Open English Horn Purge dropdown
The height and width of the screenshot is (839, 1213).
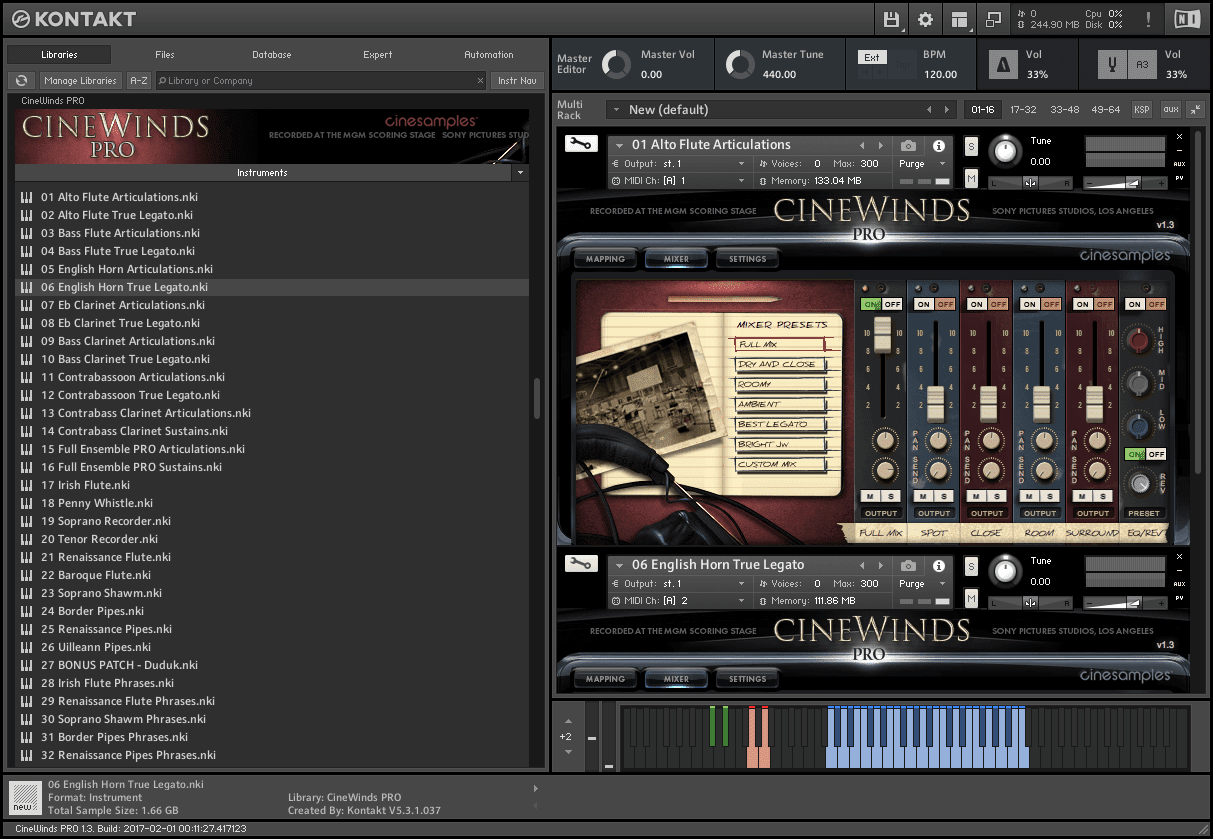[922, 583]
